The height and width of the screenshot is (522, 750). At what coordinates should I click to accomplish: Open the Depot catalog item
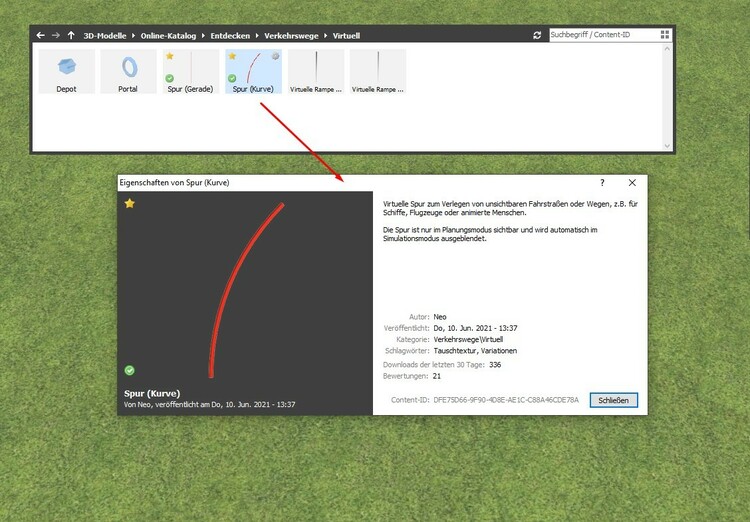66,71
